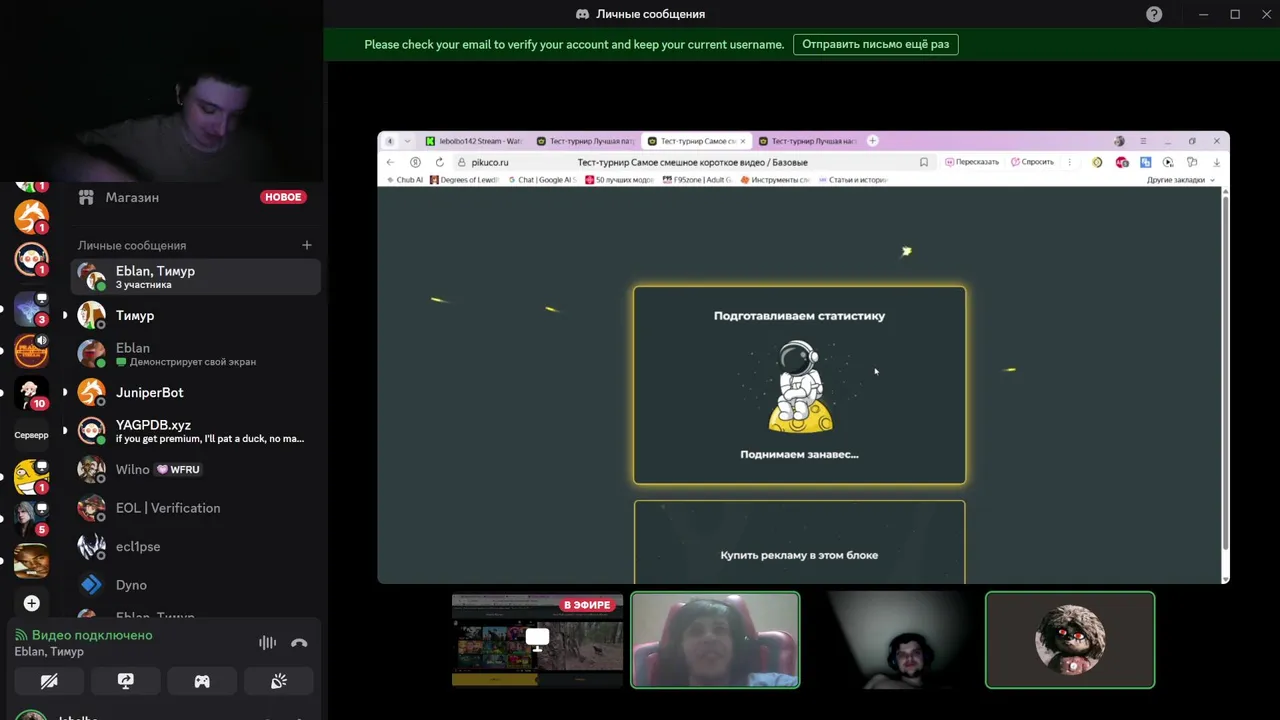1280x720 pixels.
Task: Click Отправить письмо ещё раз button
Action: [875, 44]
